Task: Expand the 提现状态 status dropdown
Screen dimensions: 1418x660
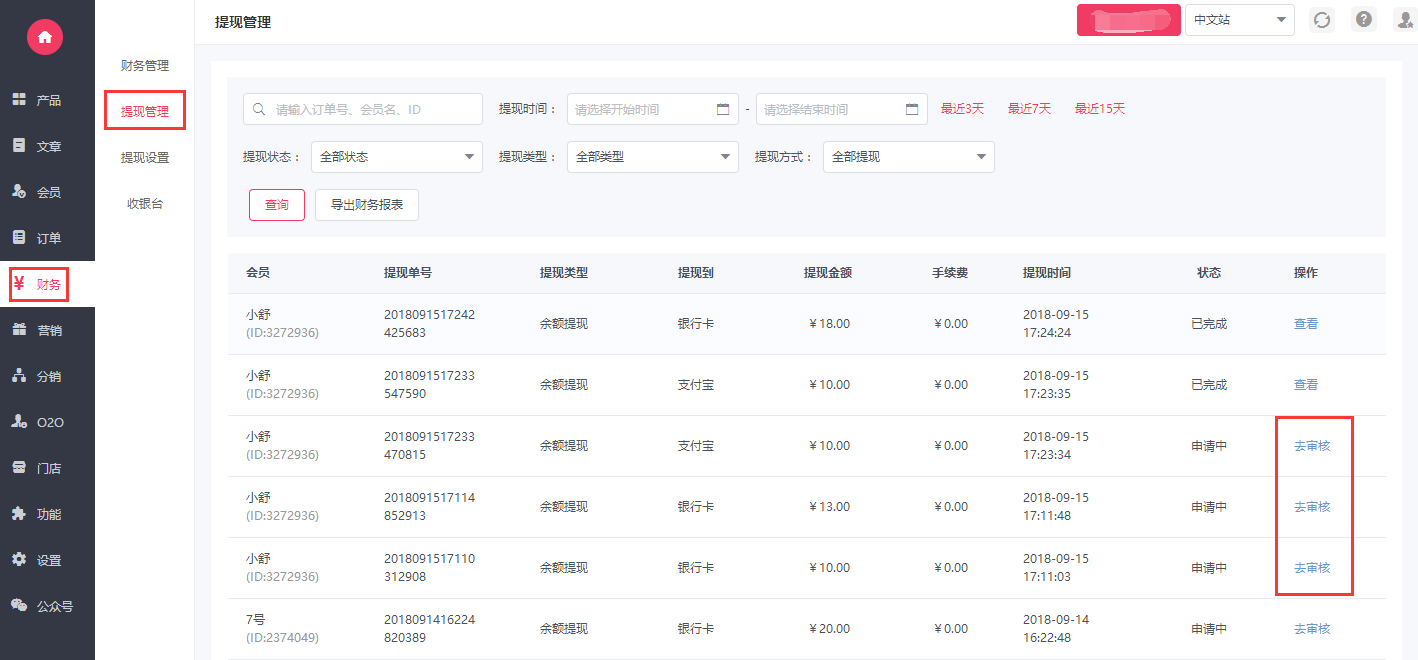Action: point(397,157)
